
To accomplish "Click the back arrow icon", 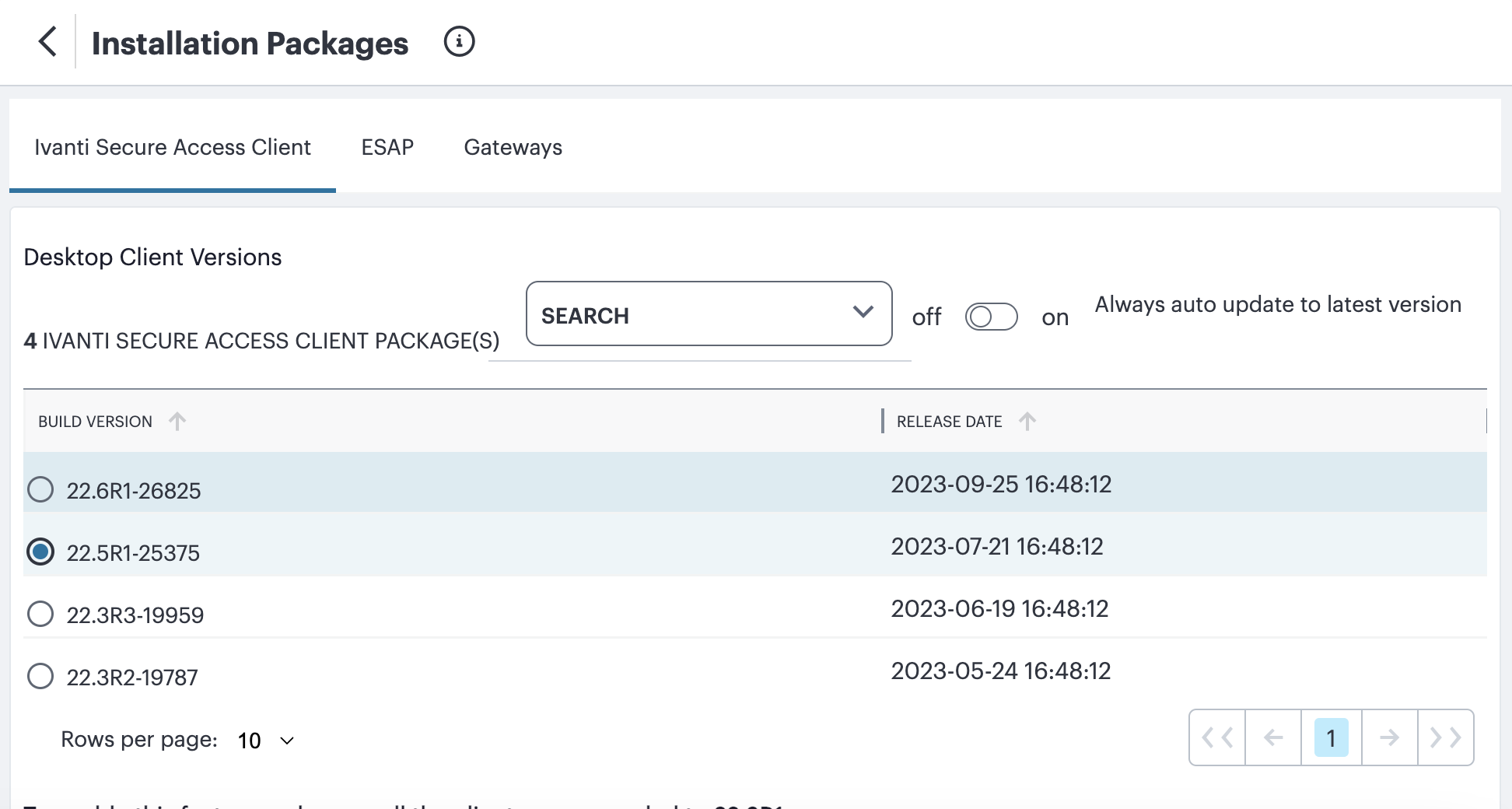I will [x=47, y=42].
